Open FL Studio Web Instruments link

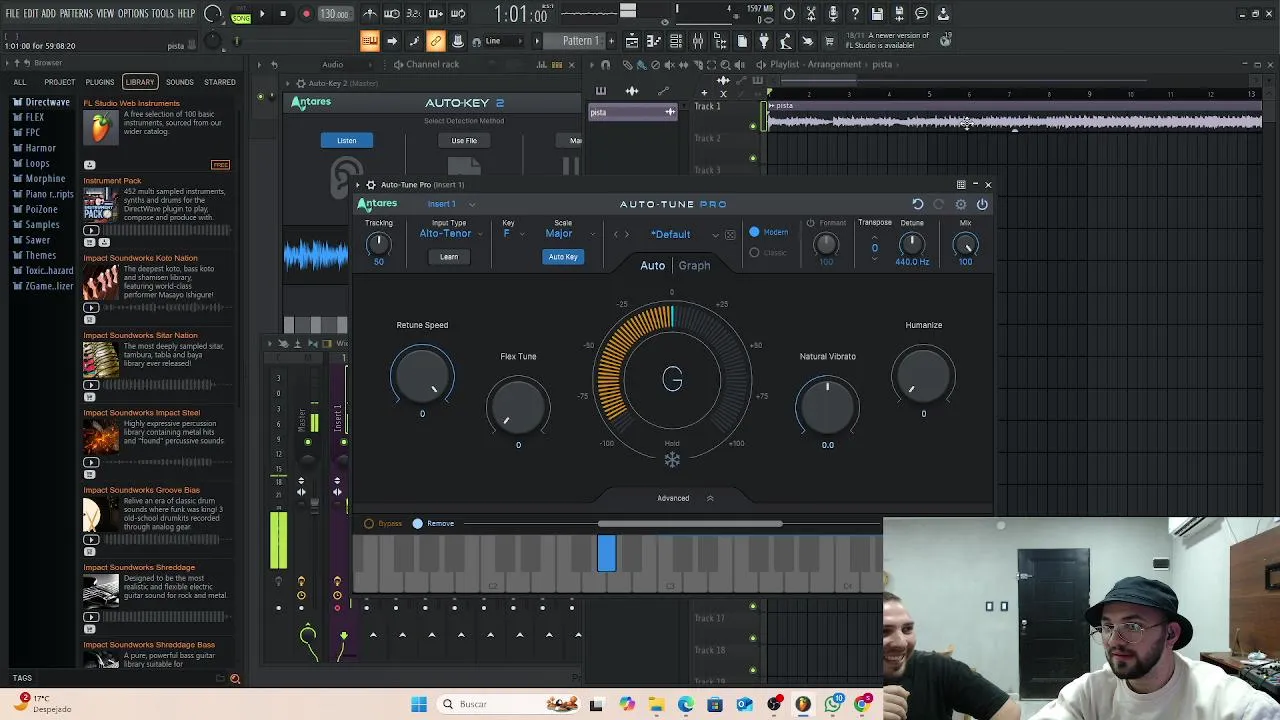pos(131,103)
